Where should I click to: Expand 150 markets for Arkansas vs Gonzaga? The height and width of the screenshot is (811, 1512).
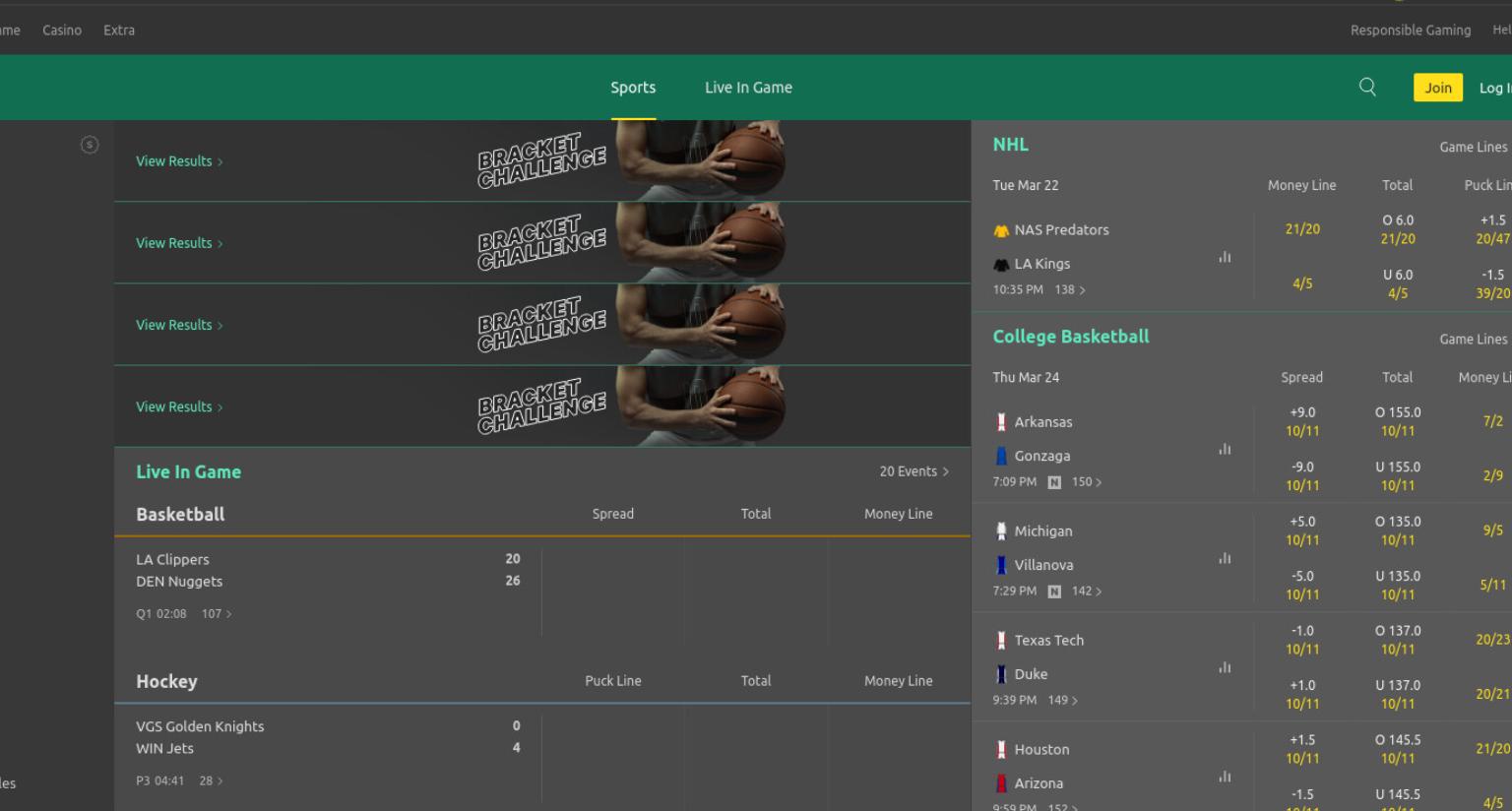(1087, 482)
